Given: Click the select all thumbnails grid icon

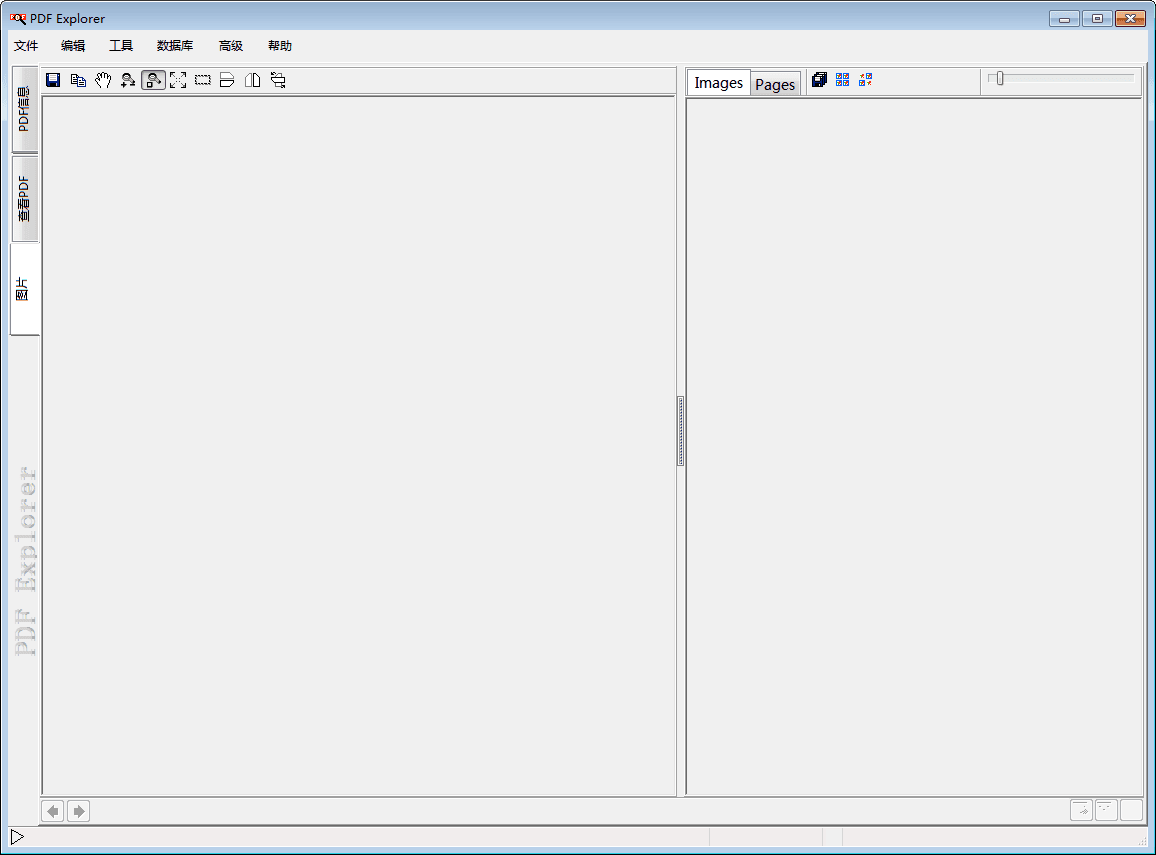Looking at the screenshot, I should tap(842, 80).
